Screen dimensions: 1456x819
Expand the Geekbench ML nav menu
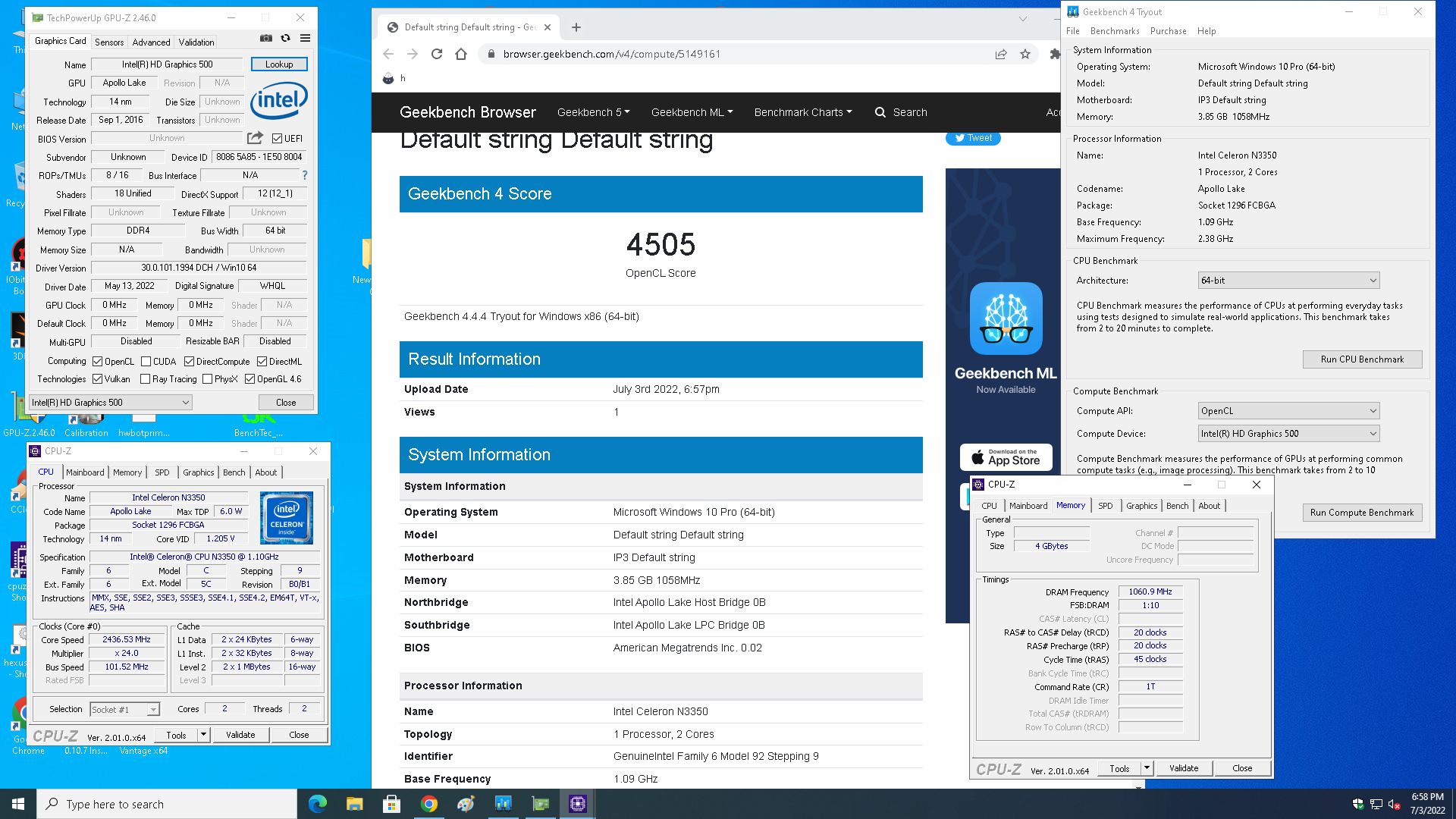(692, 112)
